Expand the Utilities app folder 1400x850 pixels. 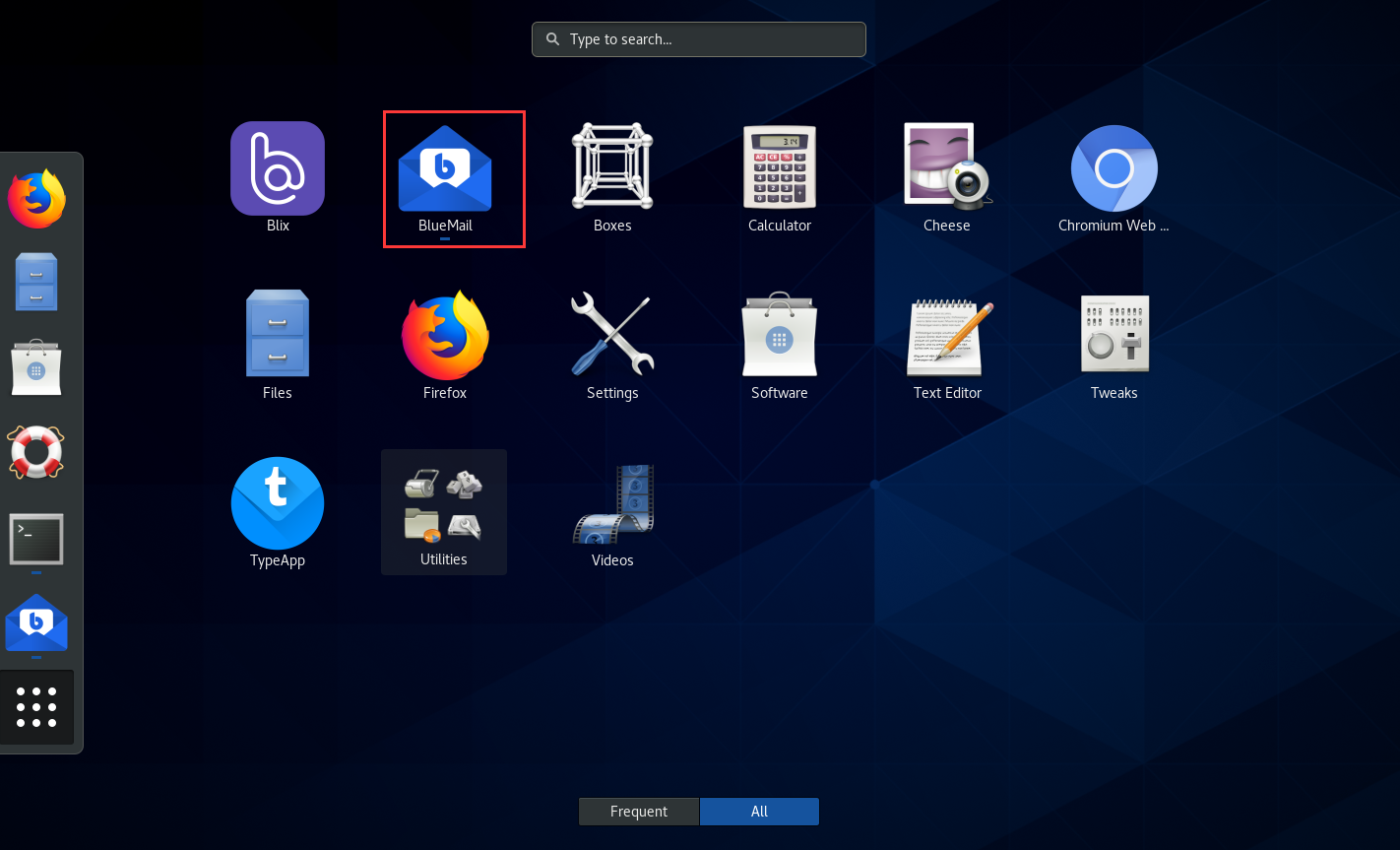click(444, 512)
